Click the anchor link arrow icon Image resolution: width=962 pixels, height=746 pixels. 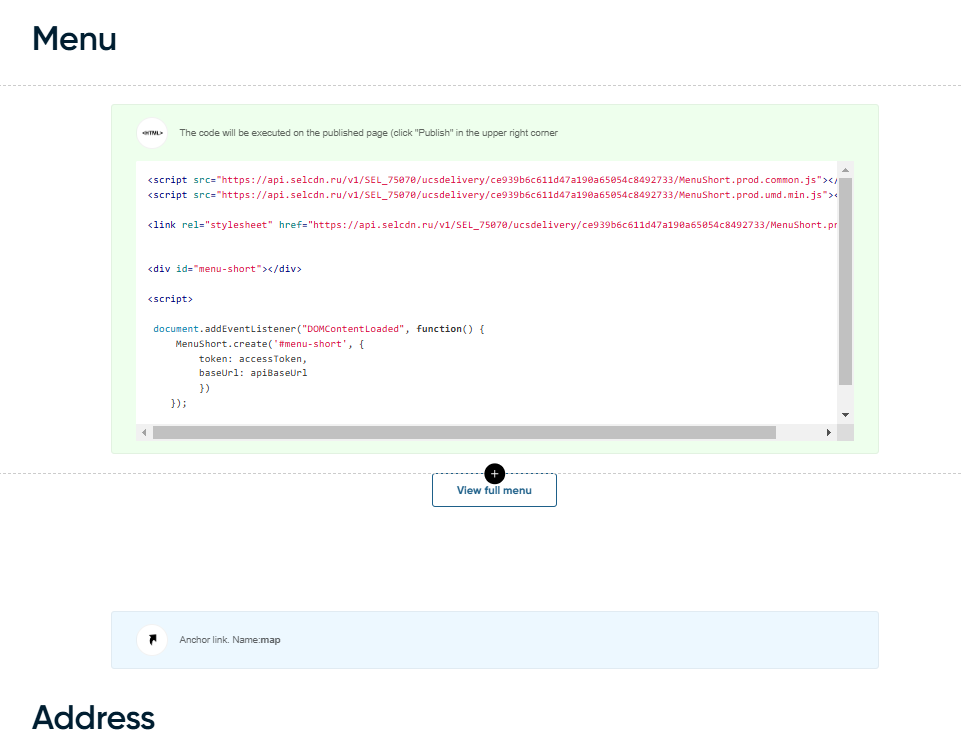coord(152,640)
